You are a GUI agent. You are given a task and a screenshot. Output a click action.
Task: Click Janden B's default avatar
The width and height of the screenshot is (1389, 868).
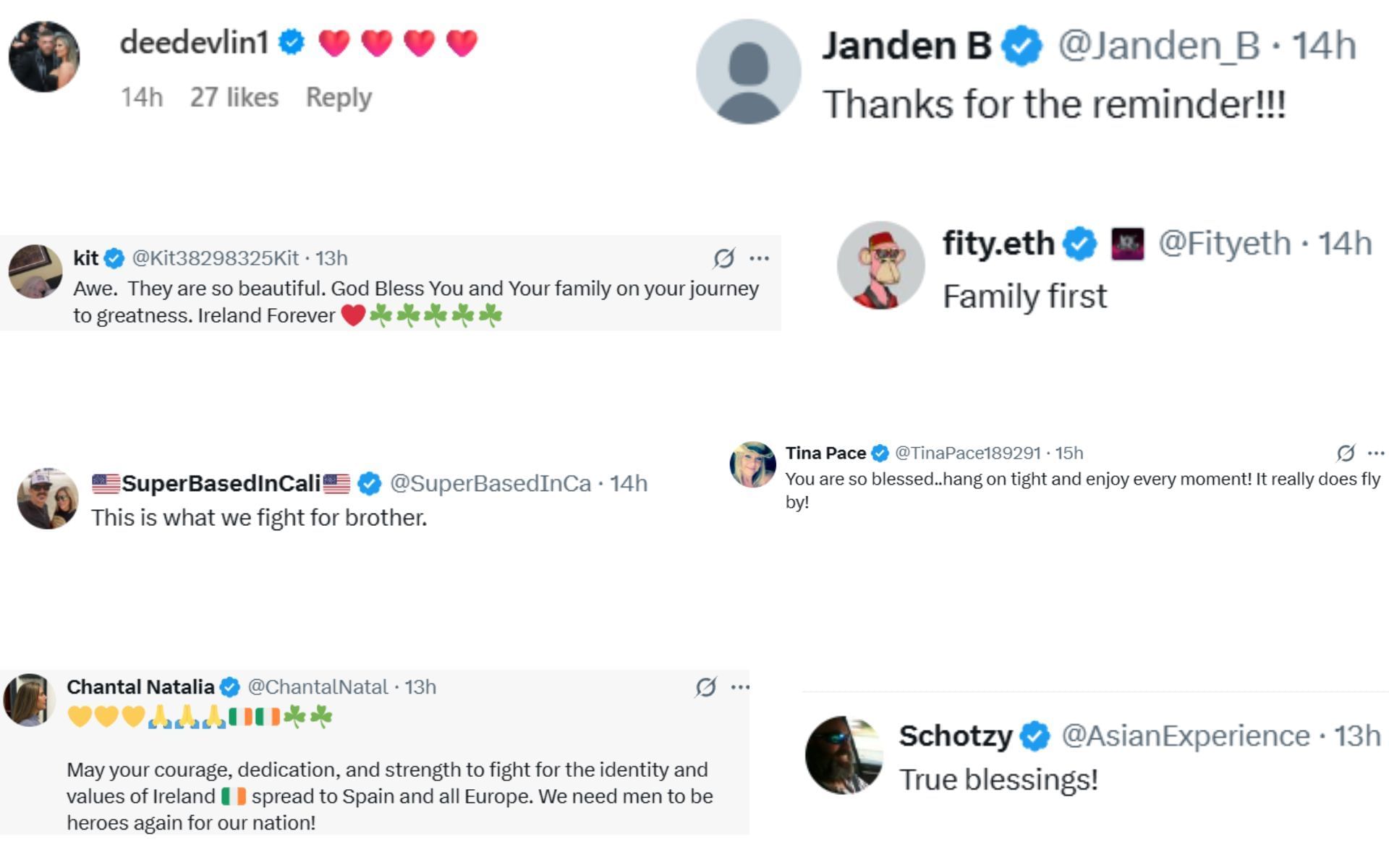pos(748,72)
